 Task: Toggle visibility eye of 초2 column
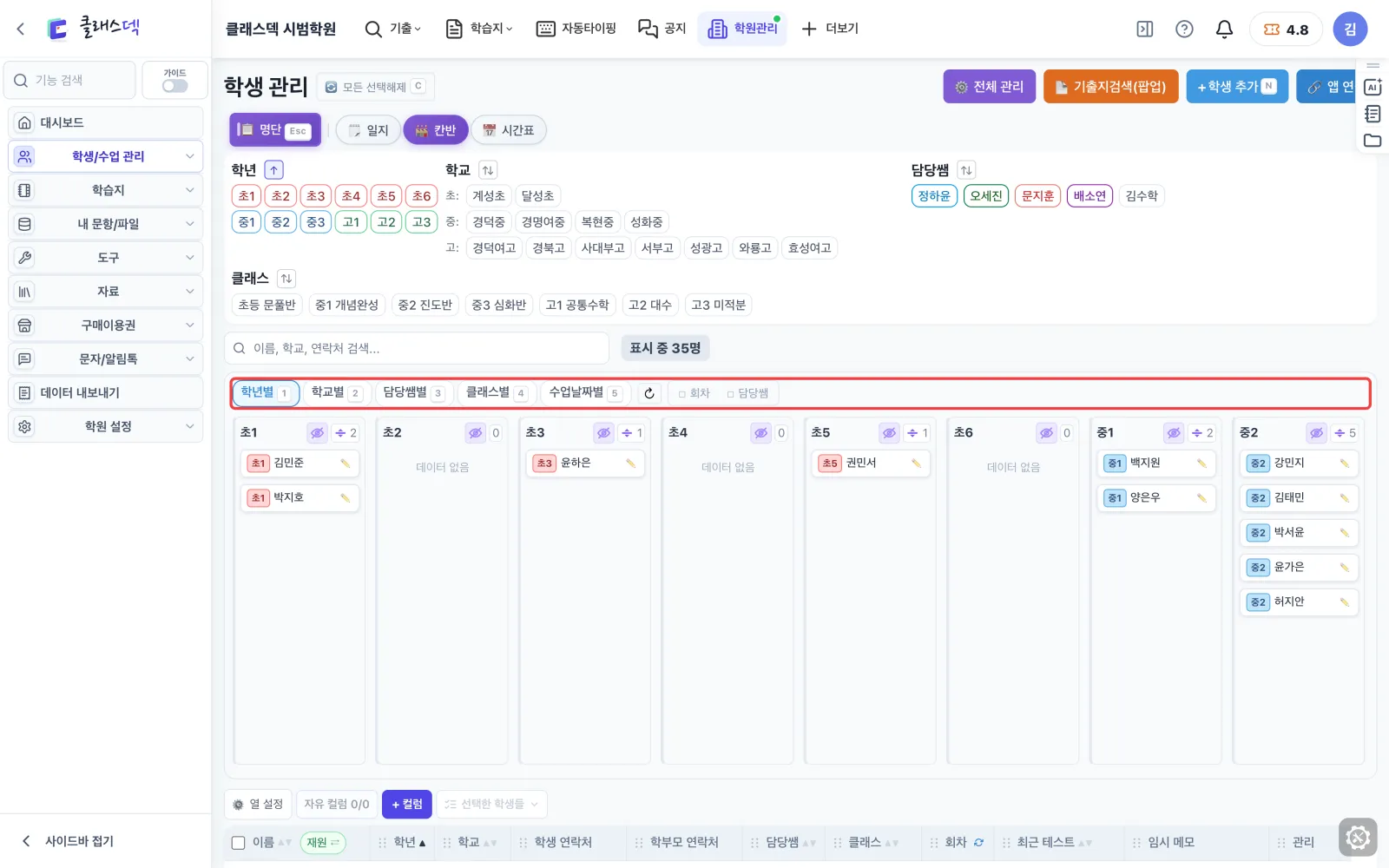(x=475, y=432)
